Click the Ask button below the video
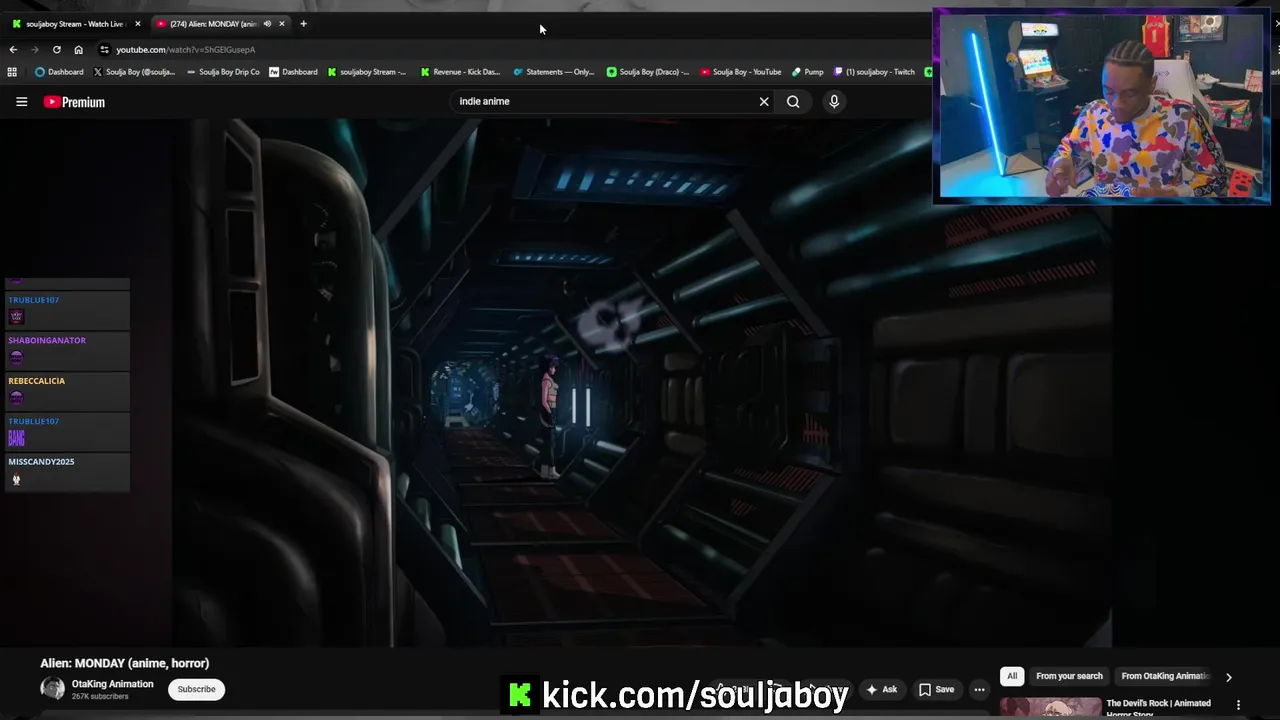This screenshot has width=1280, height=720. coord(881,689)
